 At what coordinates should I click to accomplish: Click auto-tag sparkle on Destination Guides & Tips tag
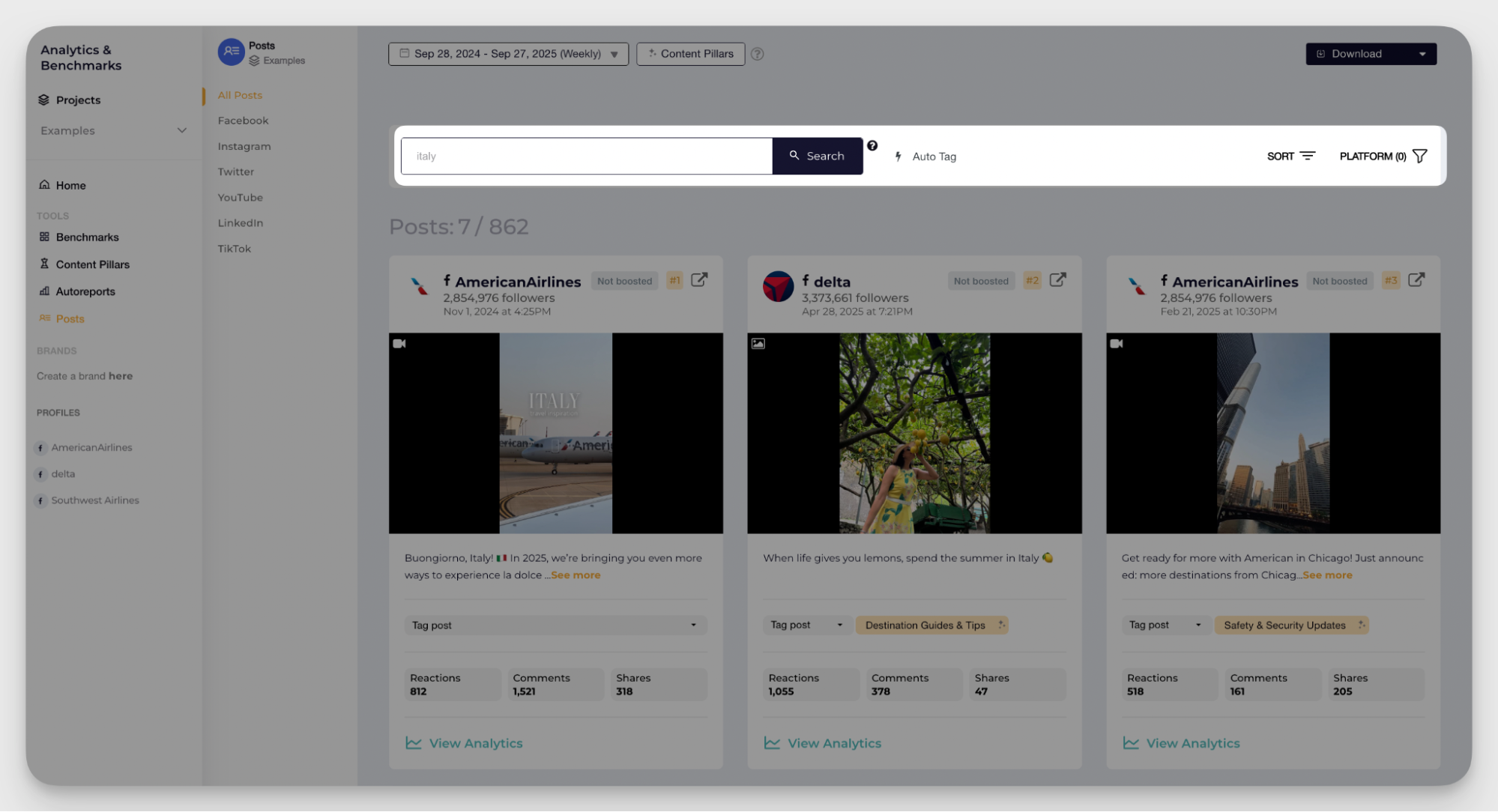coord(1001,625)
